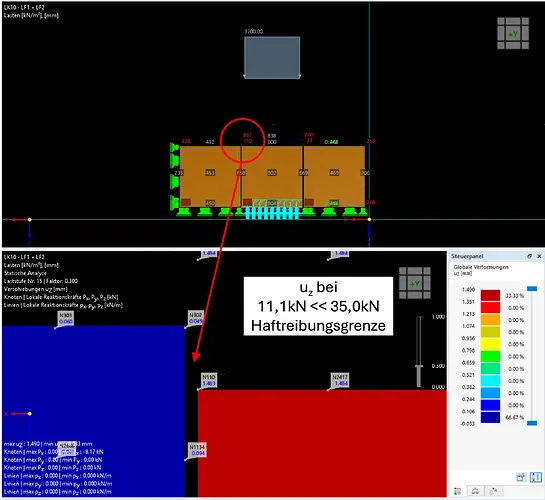Select the dark blue bottom color swatch
Viewport: 545px width, 500px height.
pos(490,417)
